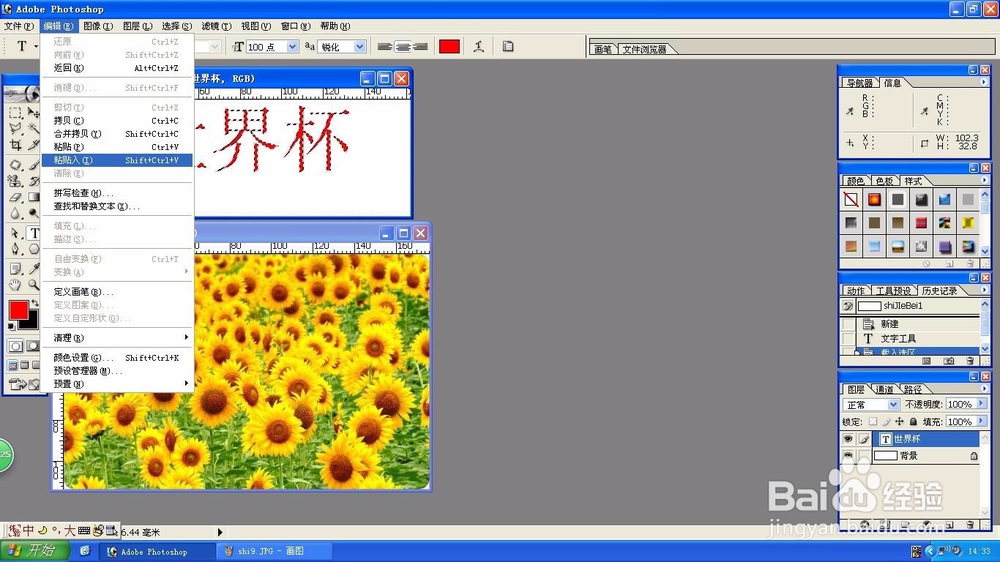Screen dimensions: 1000x562
Task: Click Windows 开始 Start button
Action: 34,551
